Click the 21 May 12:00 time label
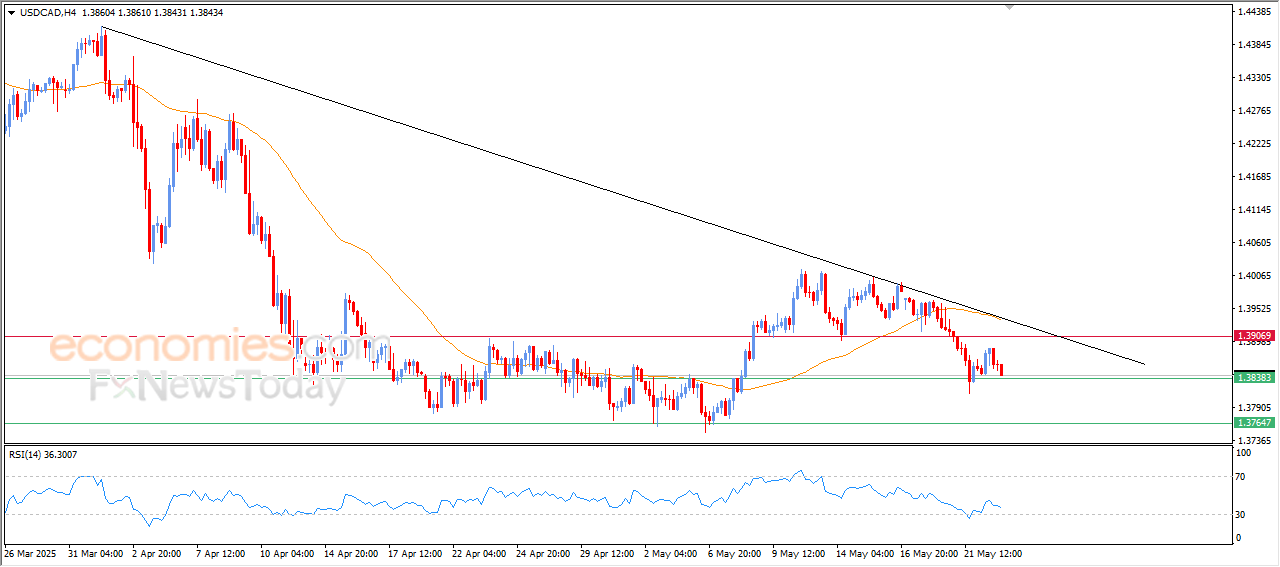Image resolution: width=1280 pixels, height=567 pixels. (993, 553)
